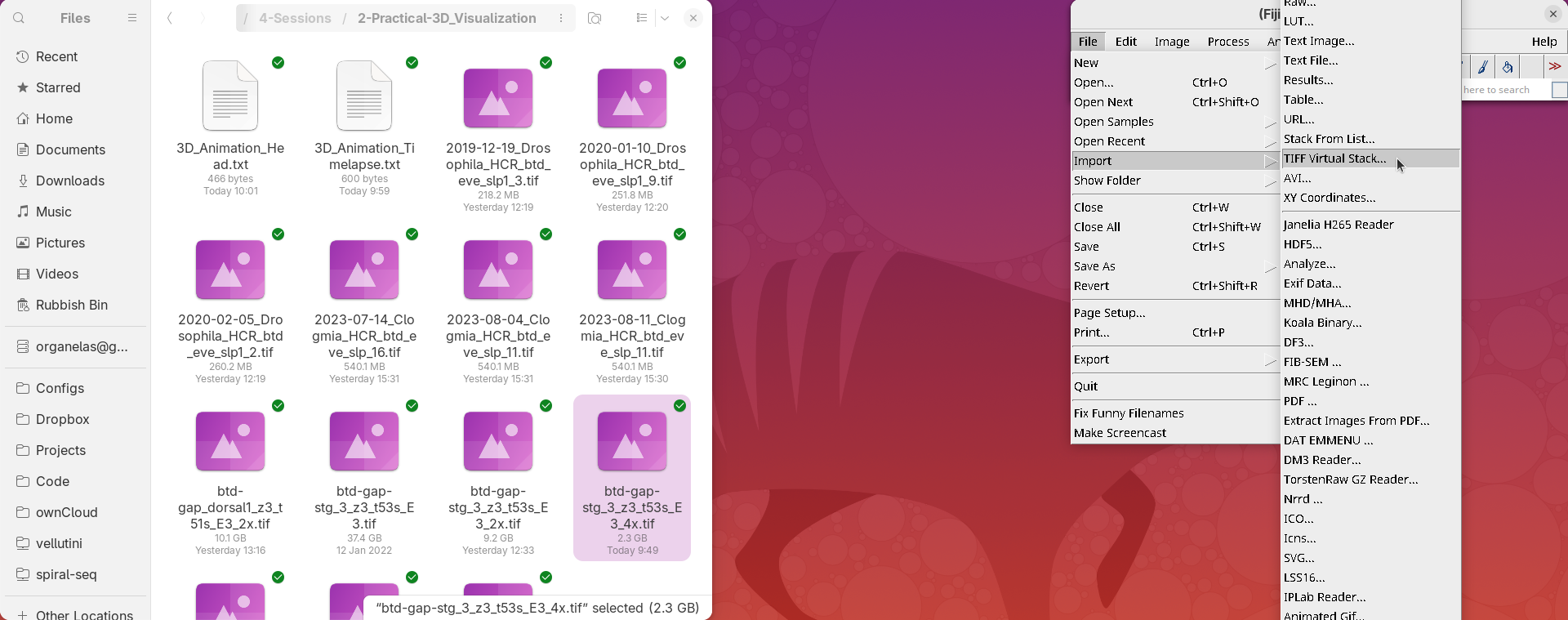Go back to the previous folder
The image size is (1568, 620).
pyautogui.click(x=170, y=18)
